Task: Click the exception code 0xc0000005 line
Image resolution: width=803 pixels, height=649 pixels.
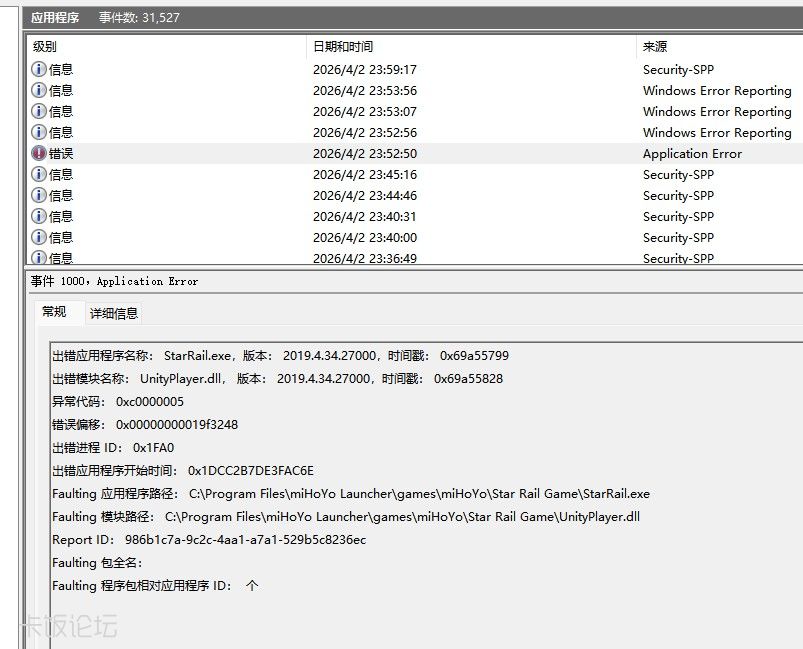Action: [x=118, y=402]
